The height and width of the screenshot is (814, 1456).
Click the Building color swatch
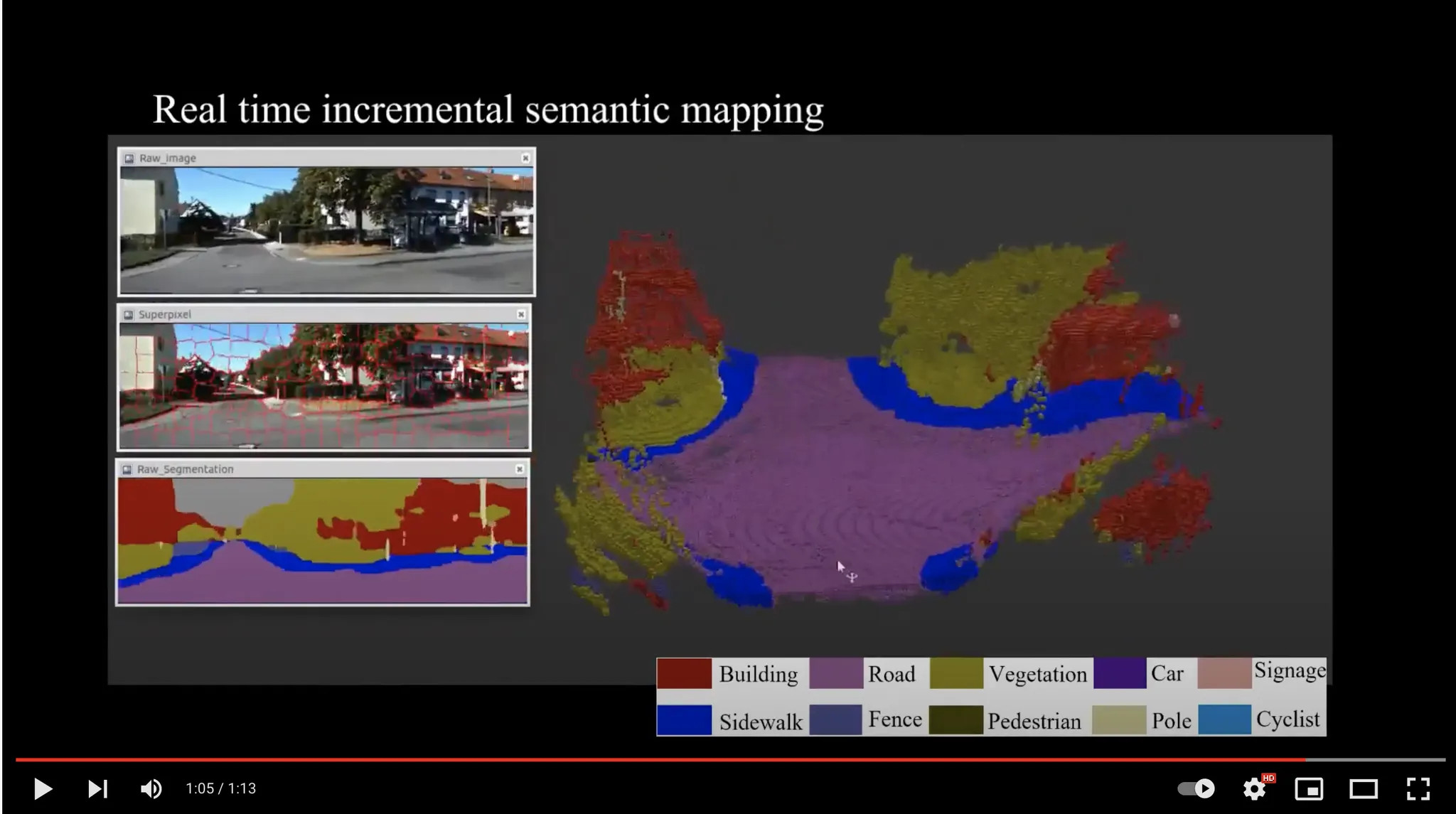[x=684, y=673]
